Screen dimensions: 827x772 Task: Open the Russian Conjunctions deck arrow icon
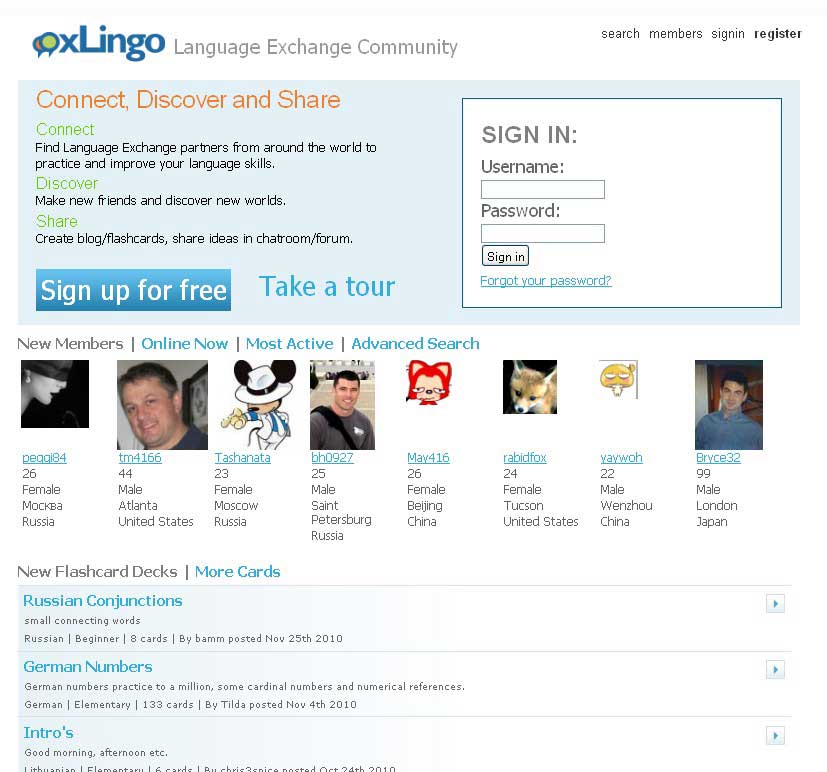click(775, 603)
